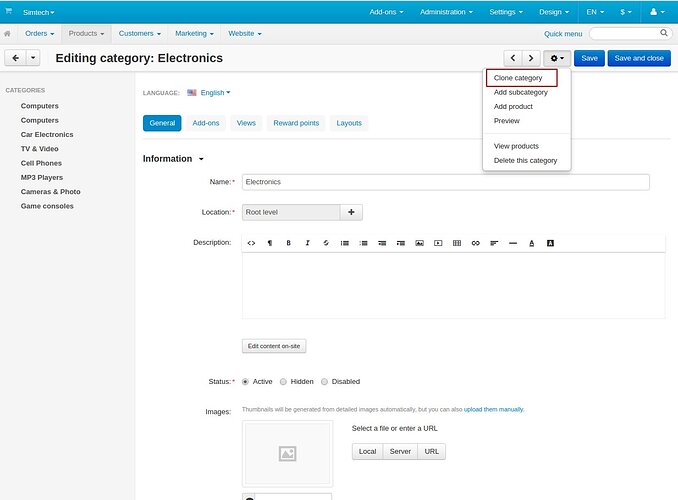Viewport: 678px width, 500px height.
Task: Insert ordered numbered list in editor
Action: tap(363, 243)
